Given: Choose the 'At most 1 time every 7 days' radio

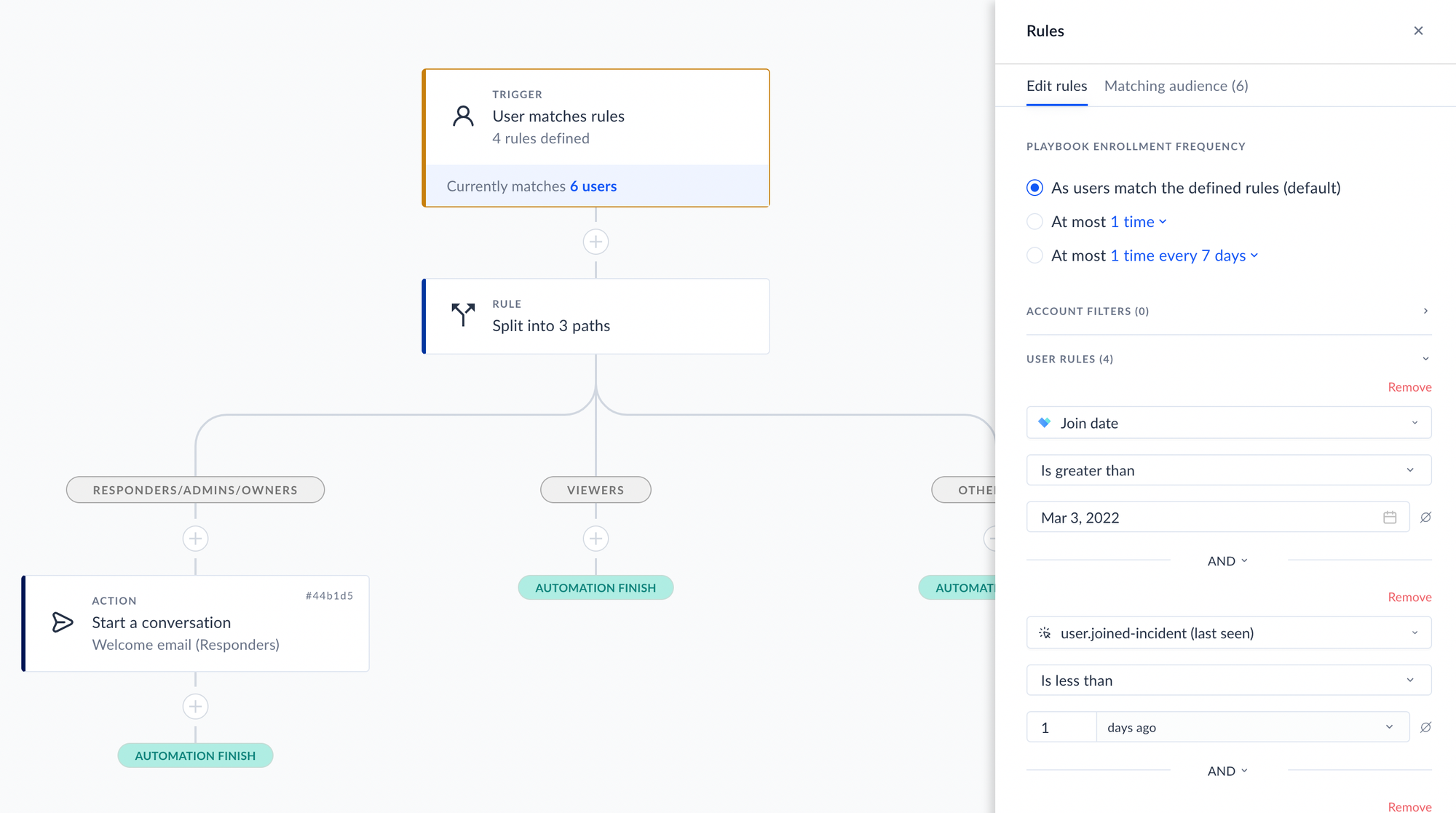Looking at the screenshot, I should coord(1034,255).
